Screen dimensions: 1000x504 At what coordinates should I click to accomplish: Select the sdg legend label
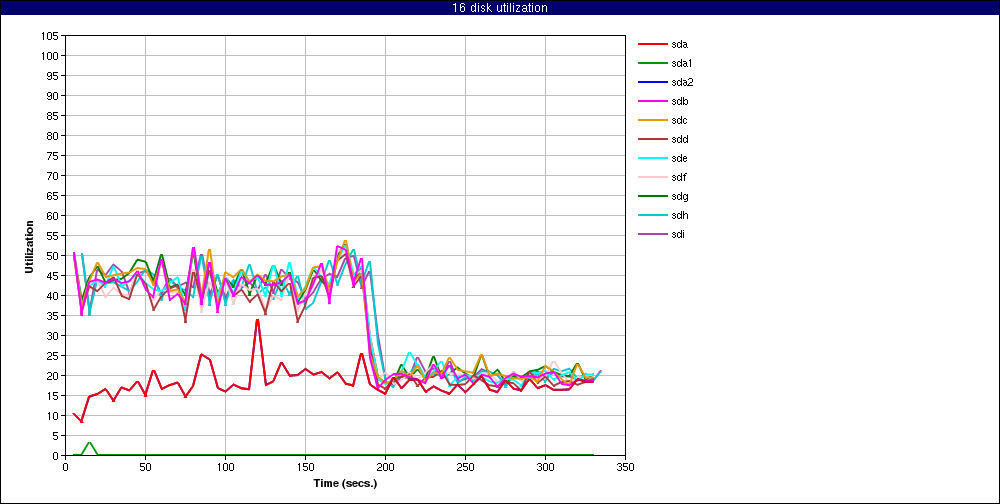pyautogui.click(x=679, y=196)
